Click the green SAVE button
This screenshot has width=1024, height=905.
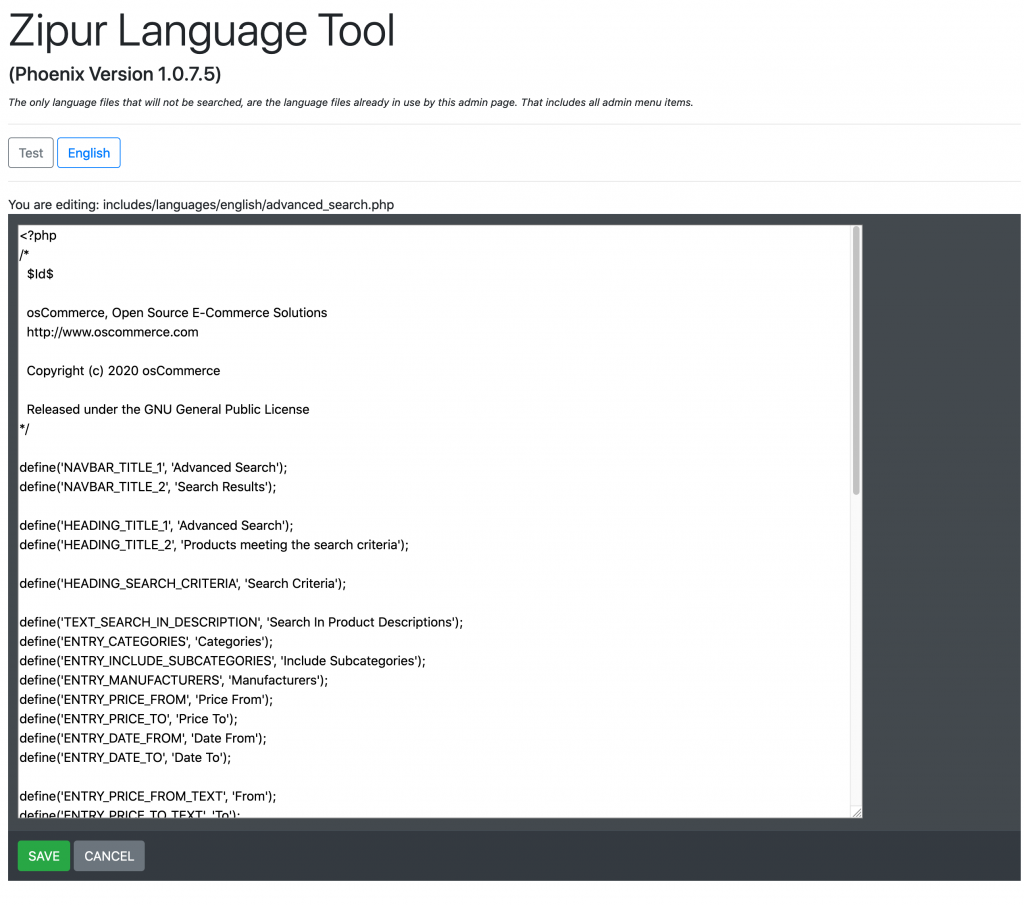pyautogui.click(x=44, y=855)
